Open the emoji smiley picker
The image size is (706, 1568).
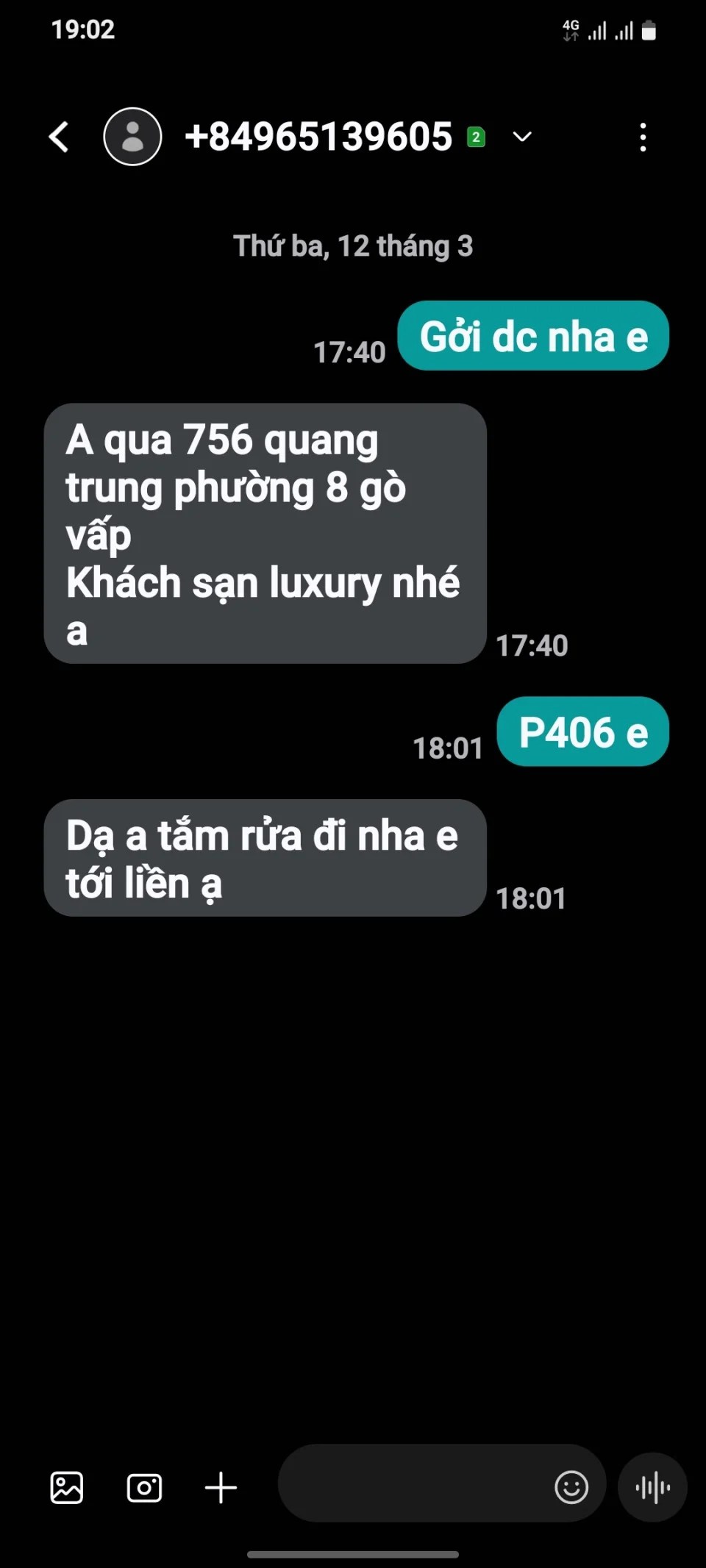[x=571, y=1488]
